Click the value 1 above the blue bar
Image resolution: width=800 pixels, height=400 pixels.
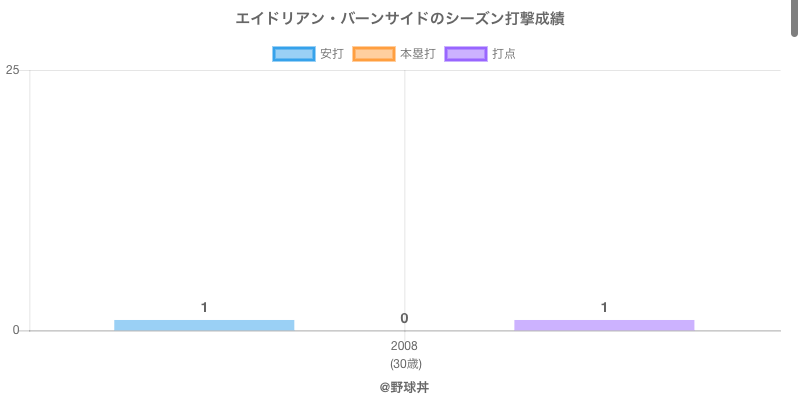coord(204,307)
